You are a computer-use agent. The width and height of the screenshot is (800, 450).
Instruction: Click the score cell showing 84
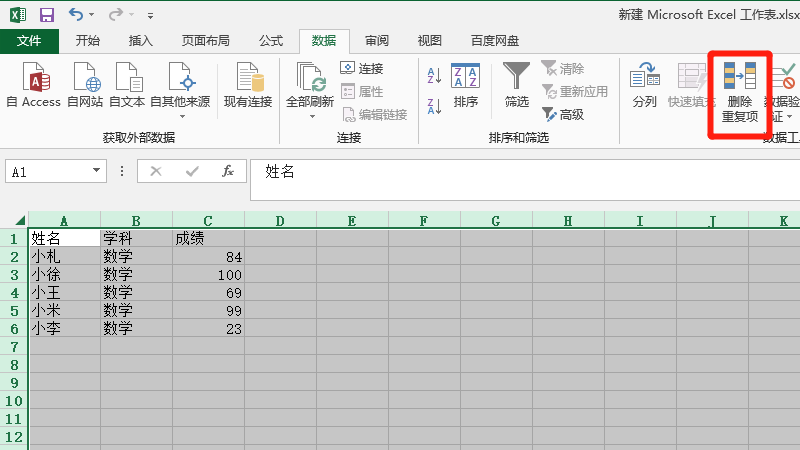208,256
